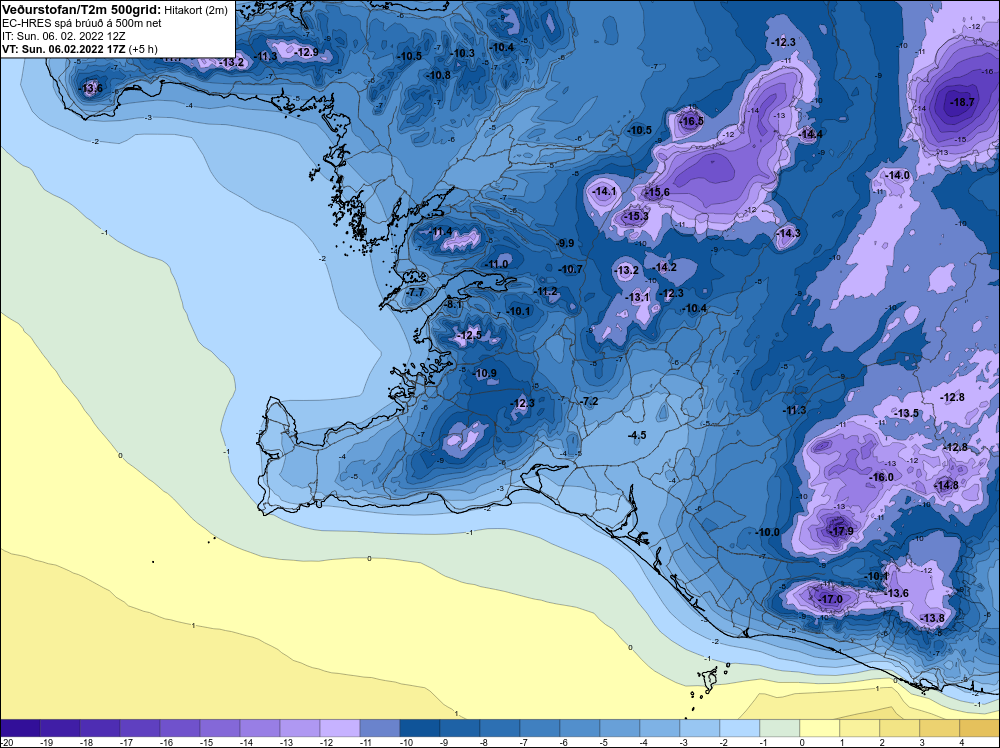The image size is (1000, 748).
Task: Select the -12.9 temperature value
Action: [305, 52]
